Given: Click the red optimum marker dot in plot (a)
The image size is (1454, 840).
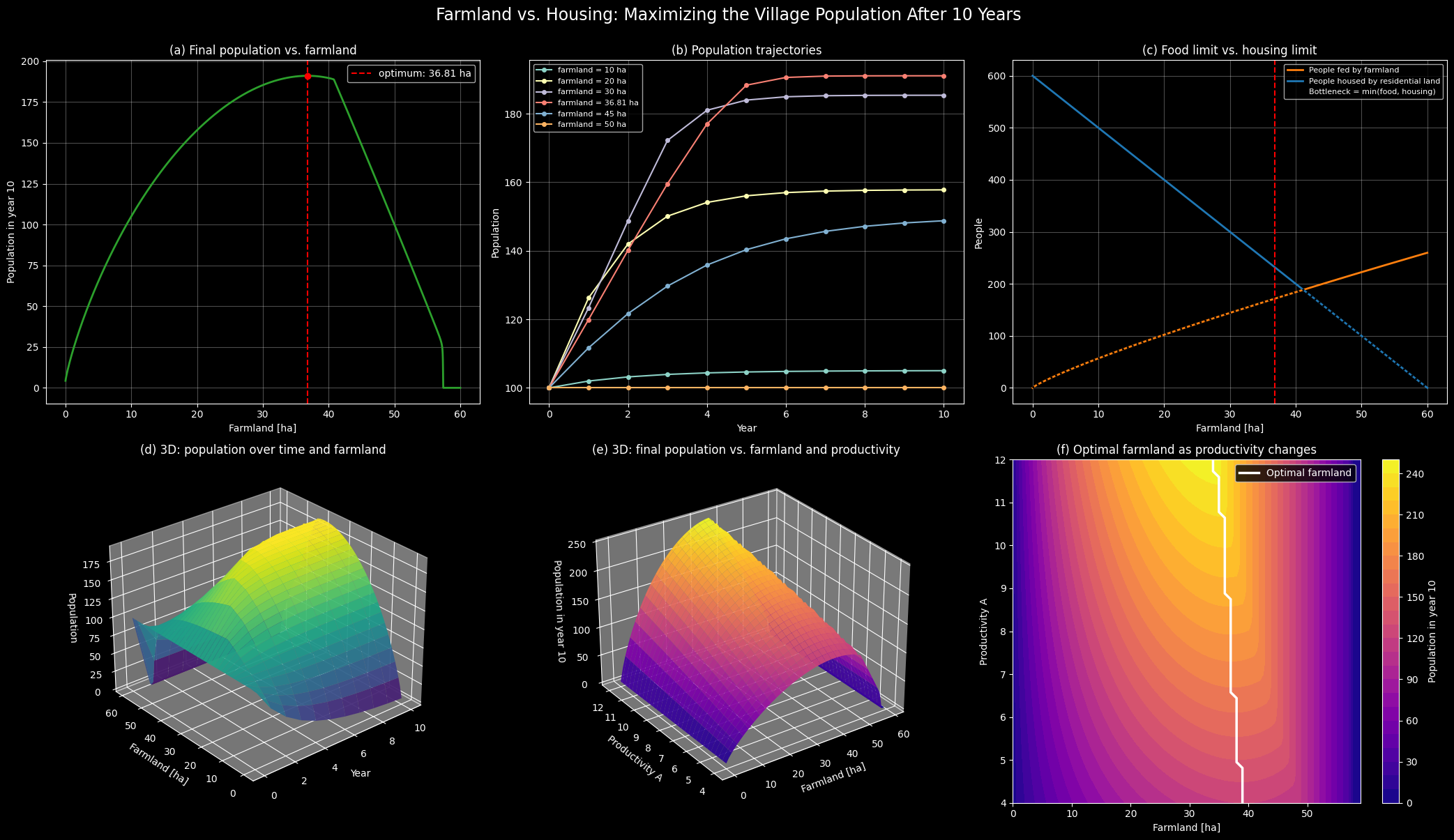Looking at the screenshot, I should tap(308, 76).
